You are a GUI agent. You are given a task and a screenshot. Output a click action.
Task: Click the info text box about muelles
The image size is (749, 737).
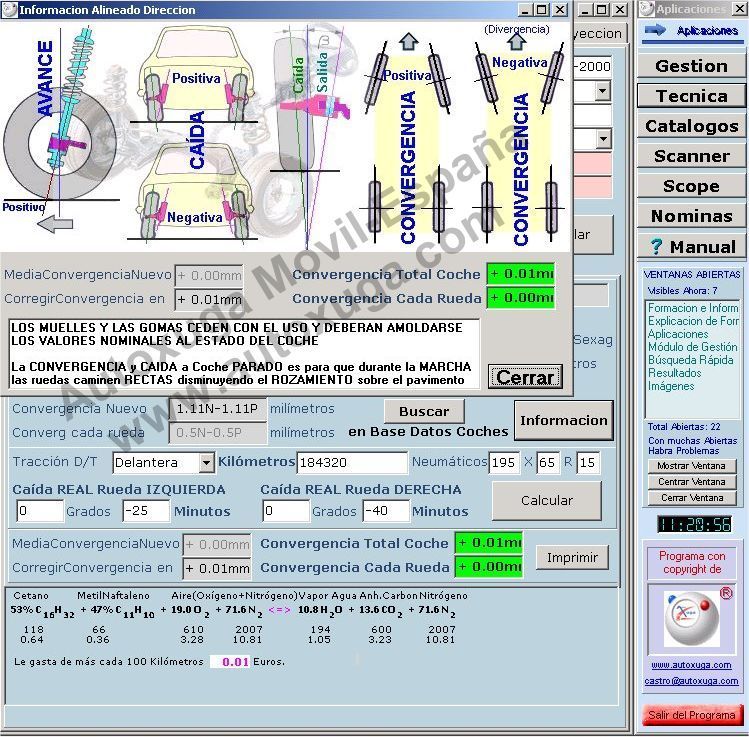point(244,353)
